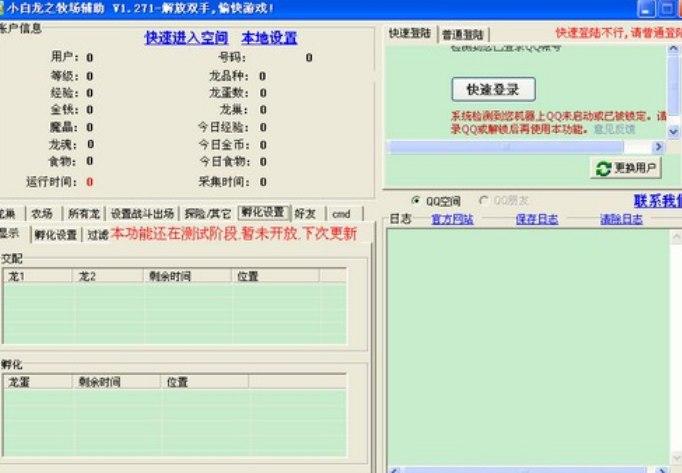
Task: Select the QQ朋友 radio button
Action: [483, 201]
